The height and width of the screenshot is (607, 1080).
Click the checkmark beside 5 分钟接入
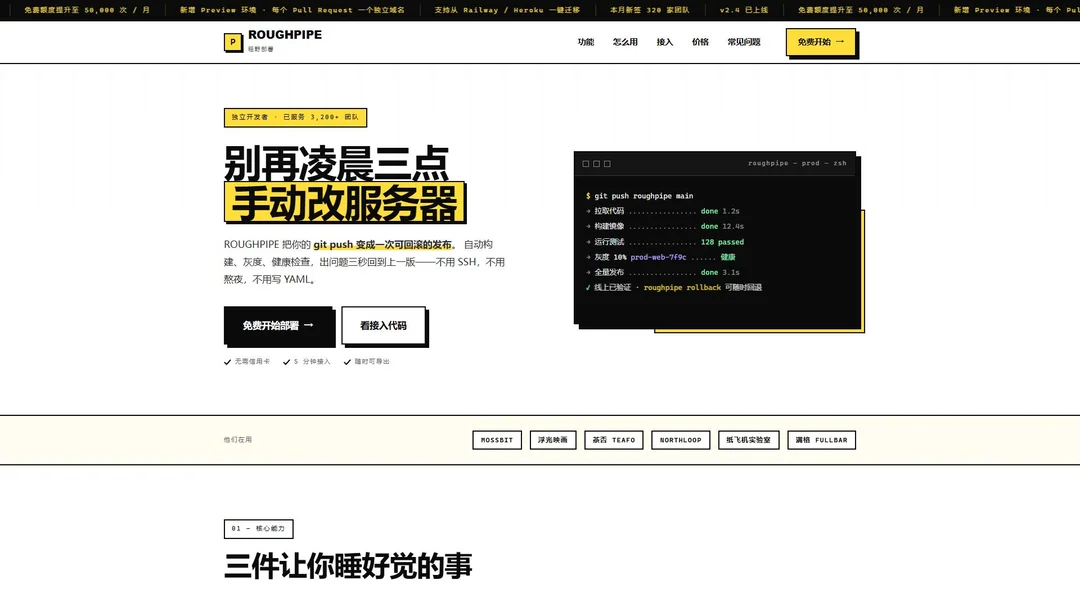tap(287, 362)
